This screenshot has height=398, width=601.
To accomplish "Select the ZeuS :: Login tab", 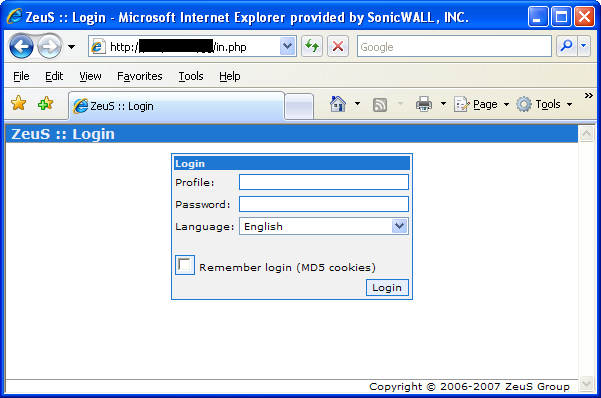I will tap(177, 106).
